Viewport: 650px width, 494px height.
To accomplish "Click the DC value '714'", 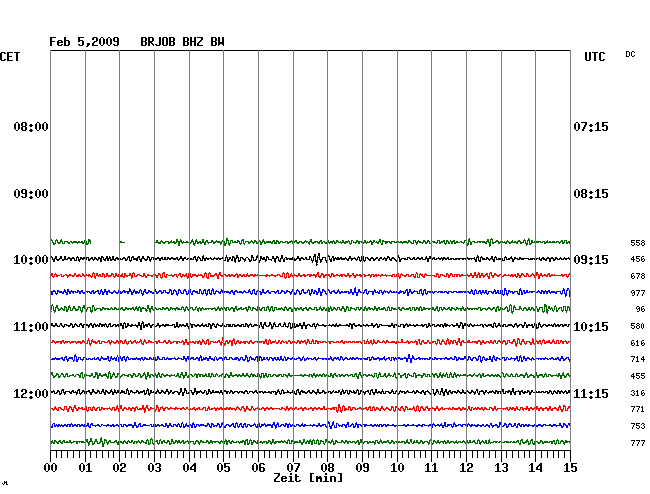I will coord(638,359).
